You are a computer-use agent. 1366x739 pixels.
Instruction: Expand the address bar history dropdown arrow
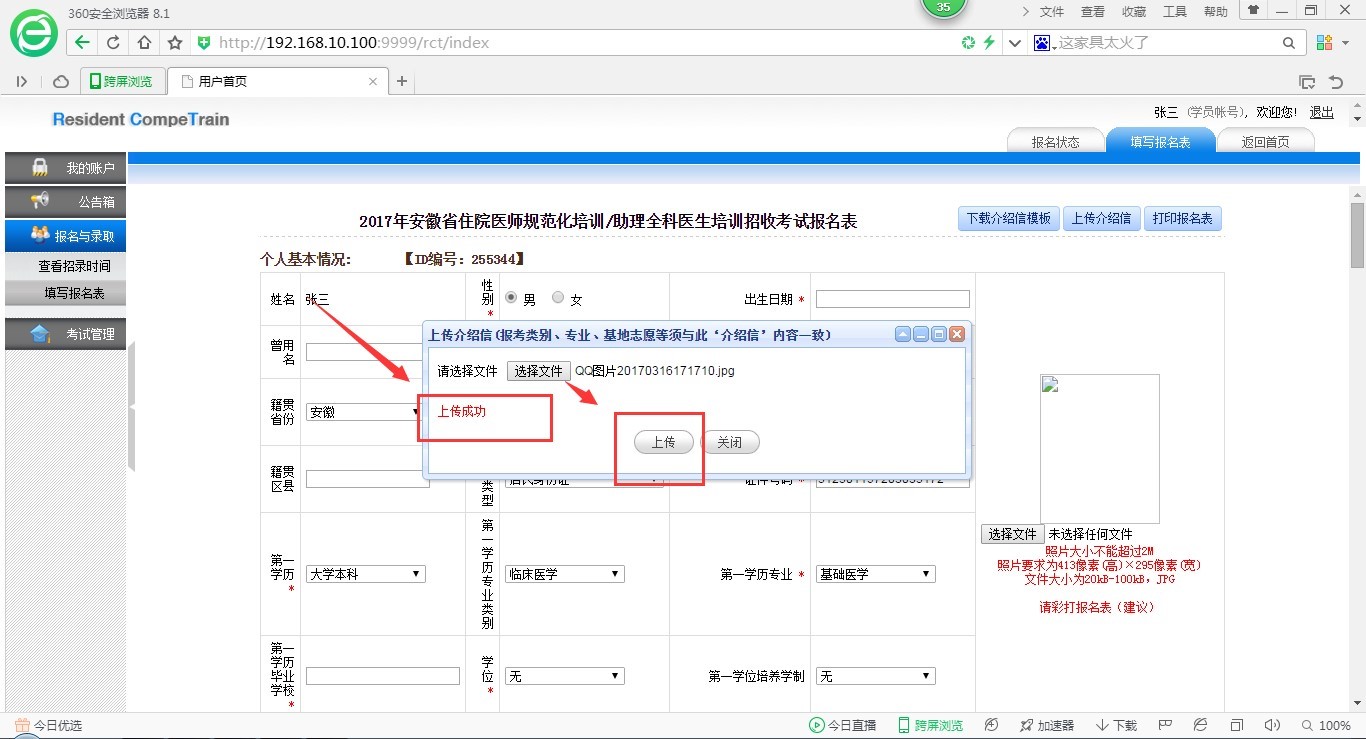point(1015,43)
